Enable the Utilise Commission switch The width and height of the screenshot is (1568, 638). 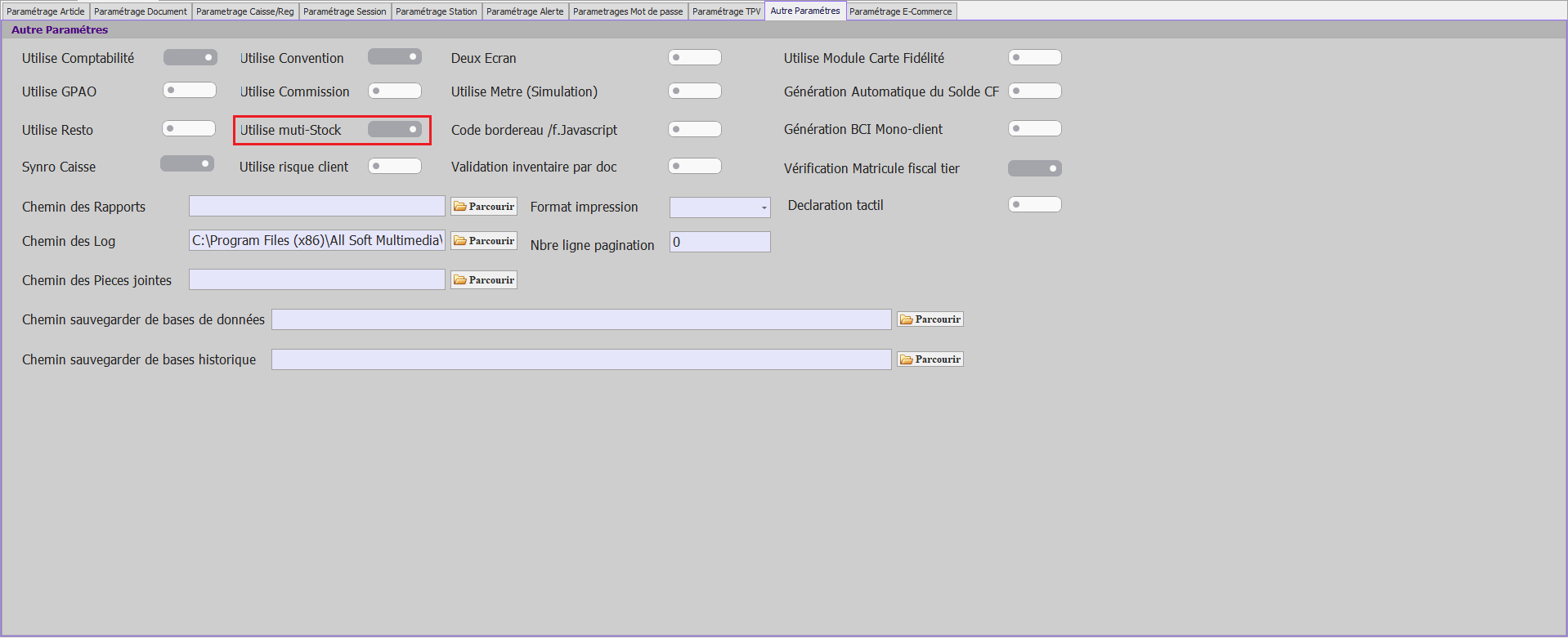click(395, 91)
